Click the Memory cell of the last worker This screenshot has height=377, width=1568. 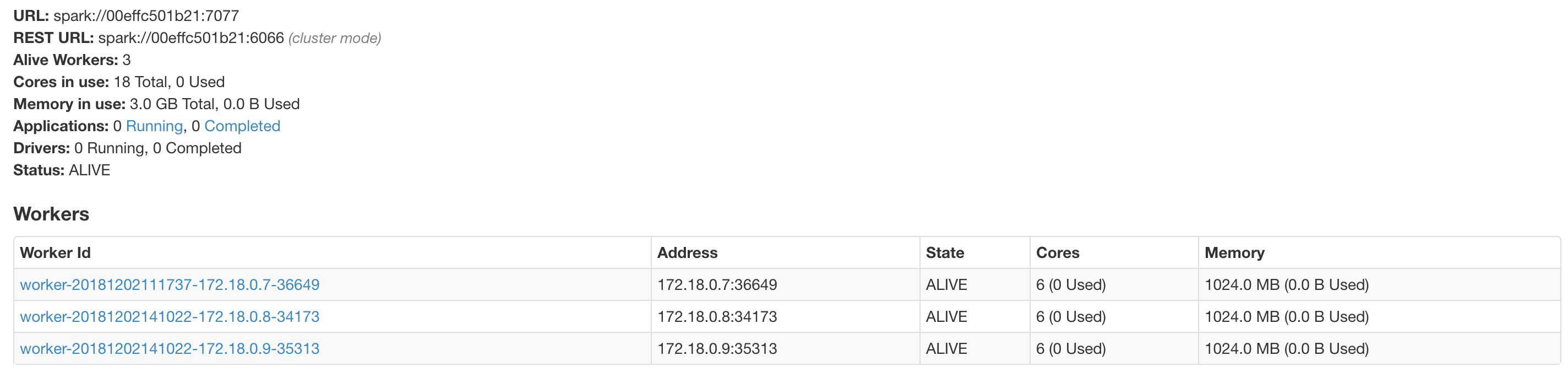(x=1286, y=348)
